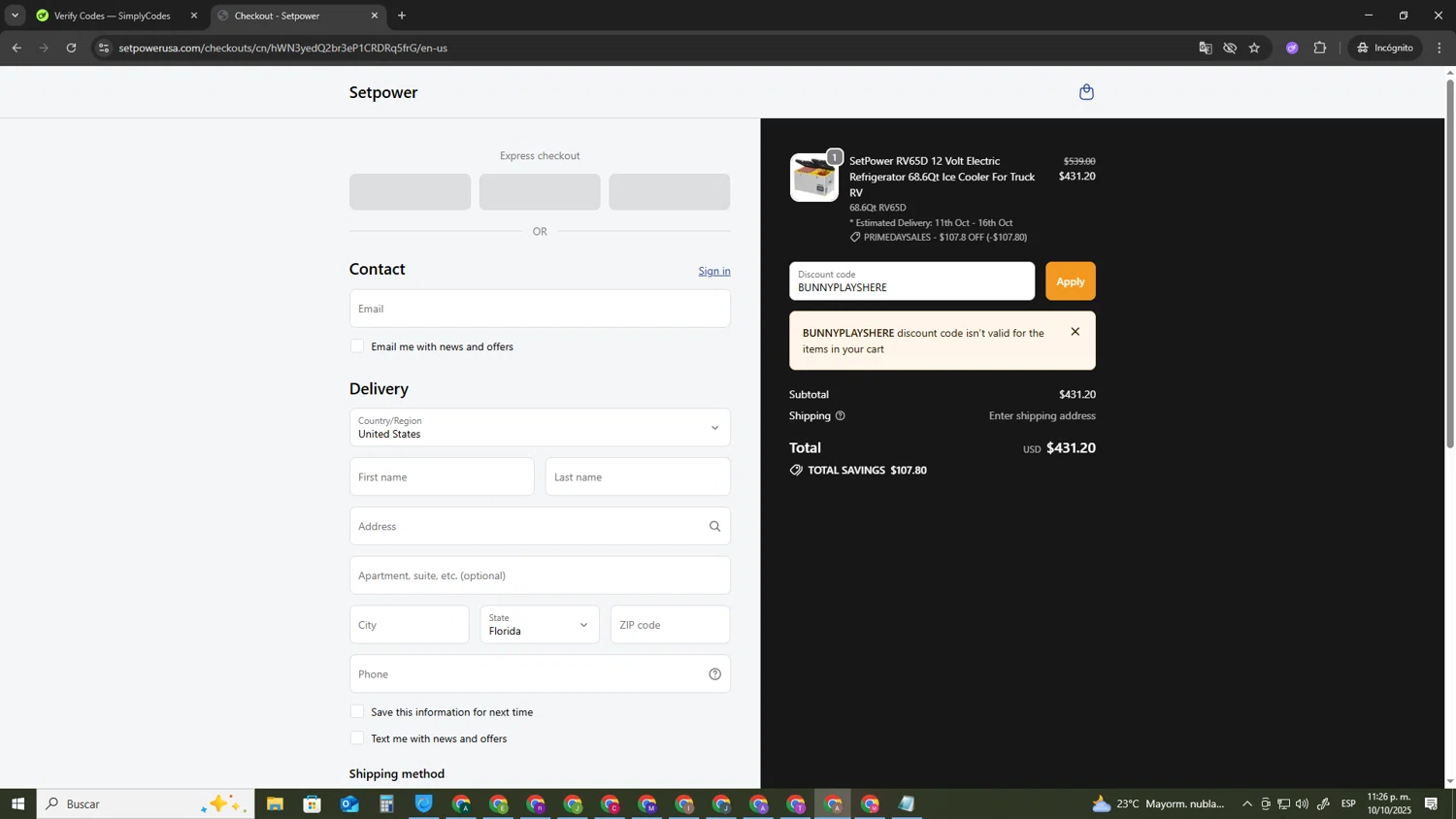Focus the First name field
This screenshot has height=819, width=1456.
442,477
